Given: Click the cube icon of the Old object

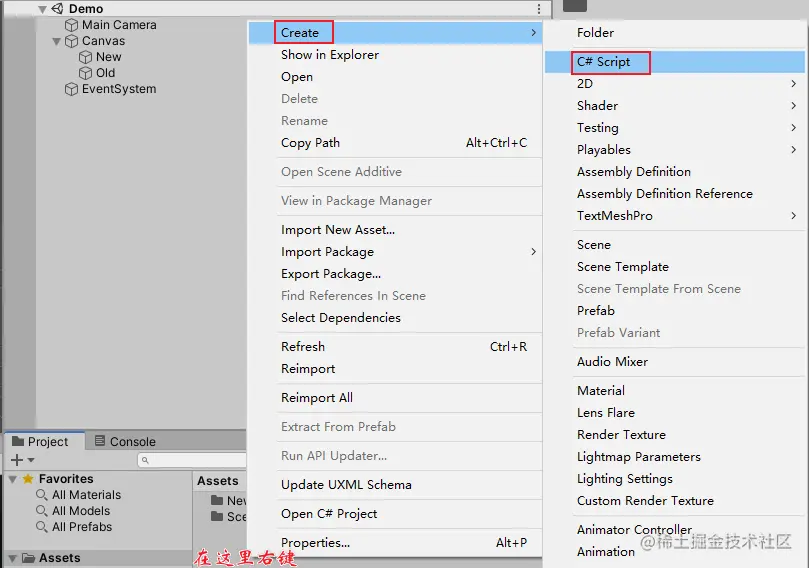Looking at the screenshot, I should pyautogui.click(x=85, y=73).
